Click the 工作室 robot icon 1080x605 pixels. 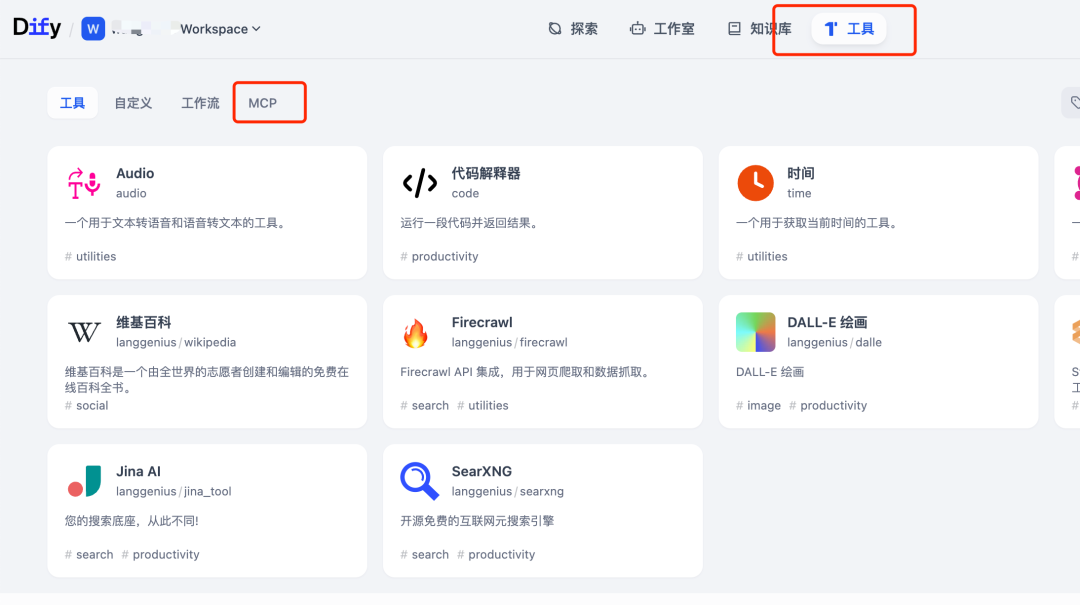[637, 29]
